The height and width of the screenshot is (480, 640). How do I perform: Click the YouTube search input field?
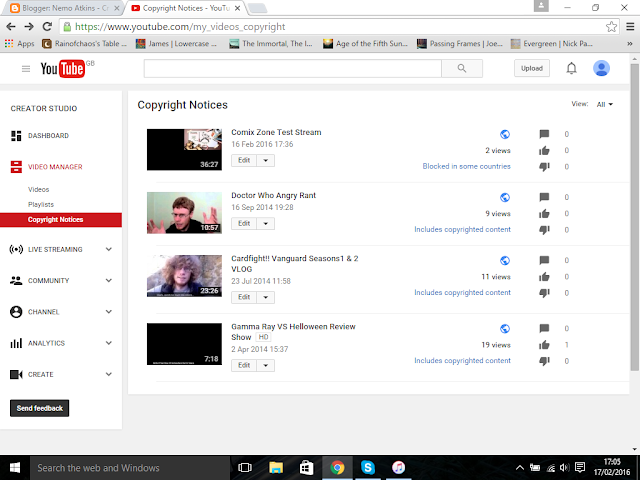pos(293,68)
